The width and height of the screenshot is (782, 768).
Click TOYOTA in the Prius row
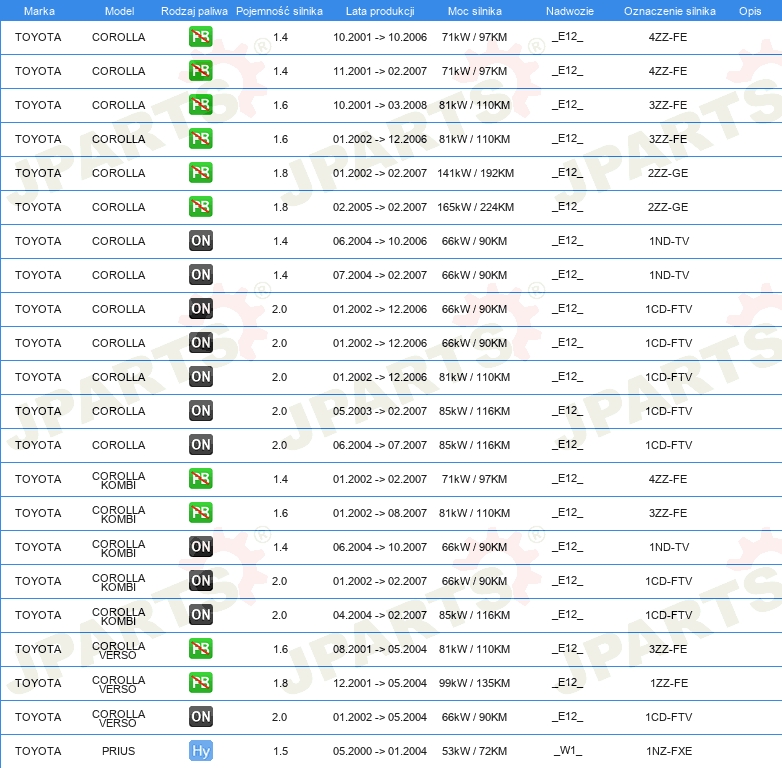point(38,751)
